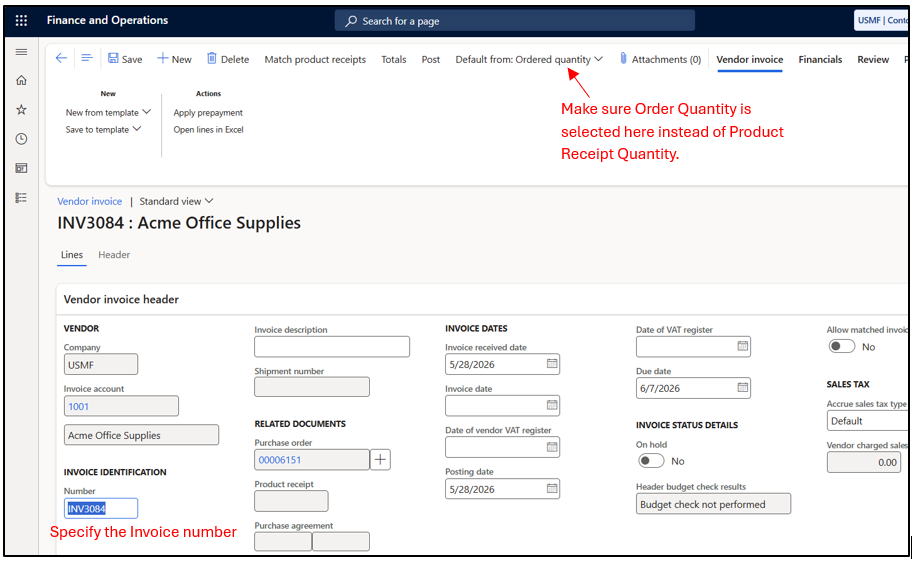The width and height of the screenshot is (915, 562).
Task: Open calendar picker for Posting date
Action: [551, 488]
